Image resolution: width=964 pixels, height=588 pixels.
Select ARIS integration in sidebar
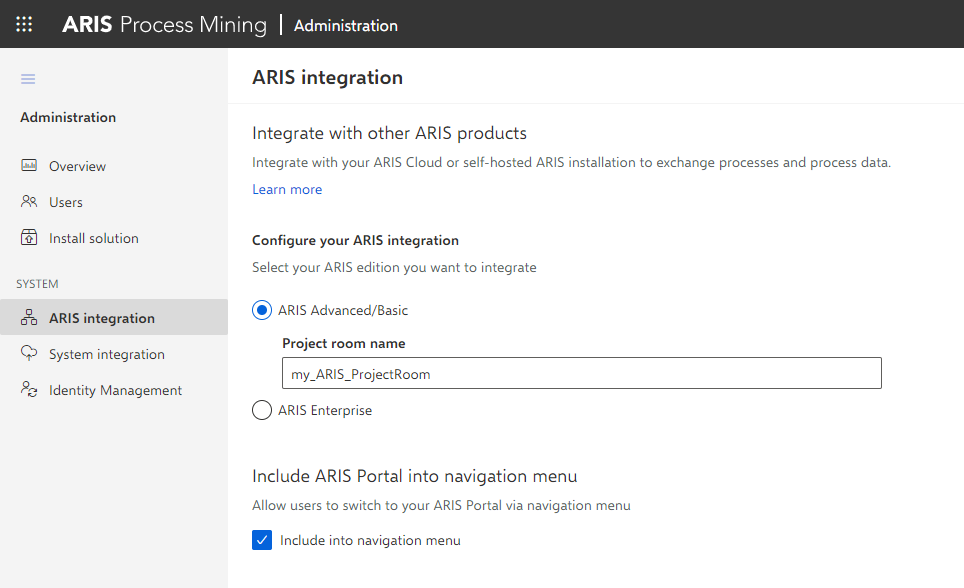point(114,317)
